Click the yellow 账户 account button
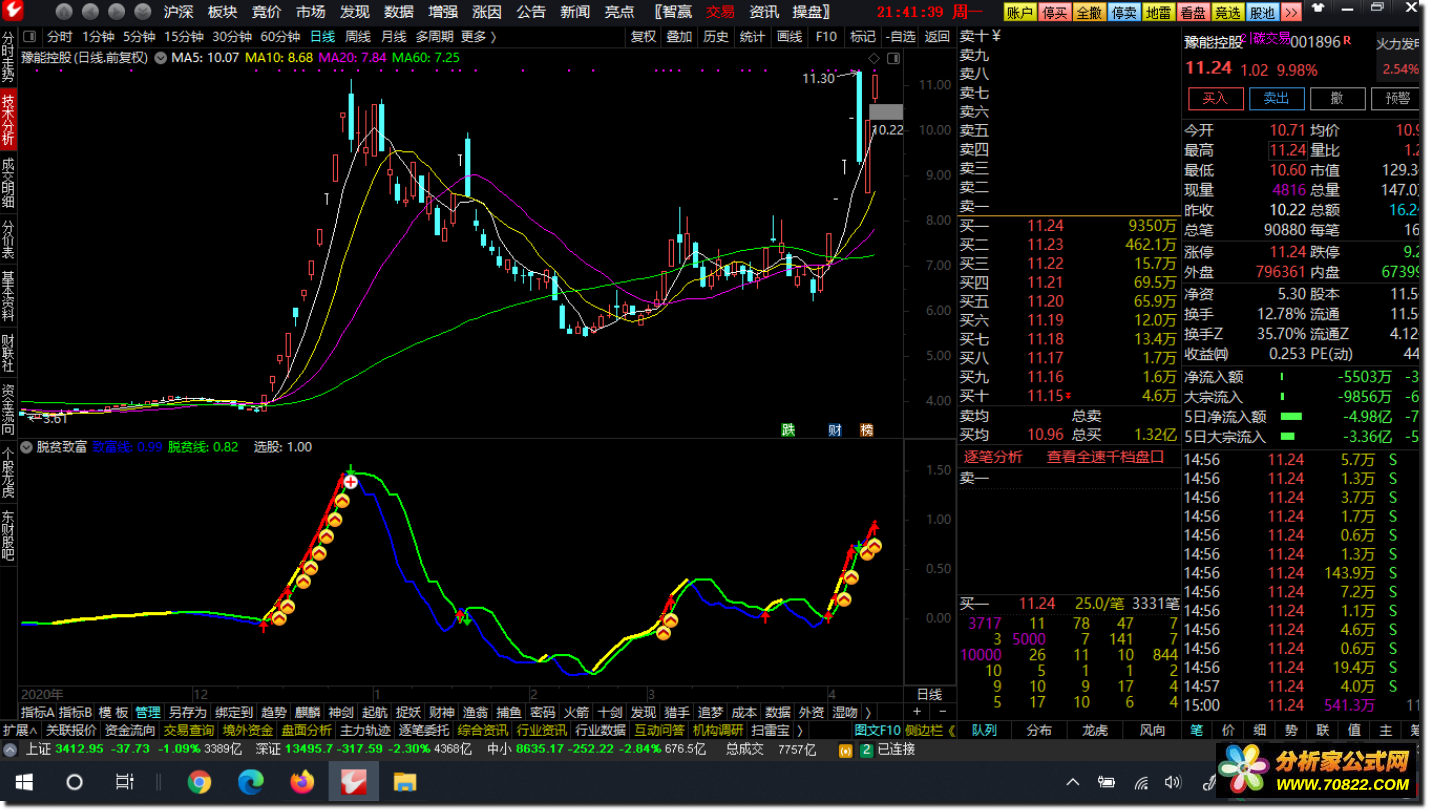The image size is (1429, 810). tap(1018, 13)
